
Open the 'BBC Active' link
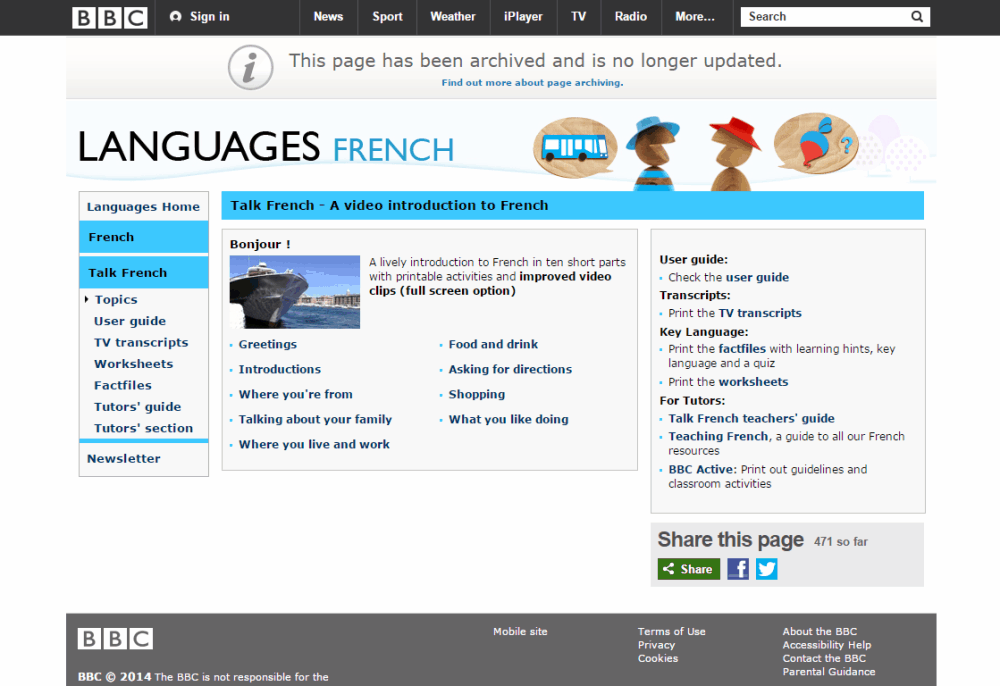click(701, 469)
